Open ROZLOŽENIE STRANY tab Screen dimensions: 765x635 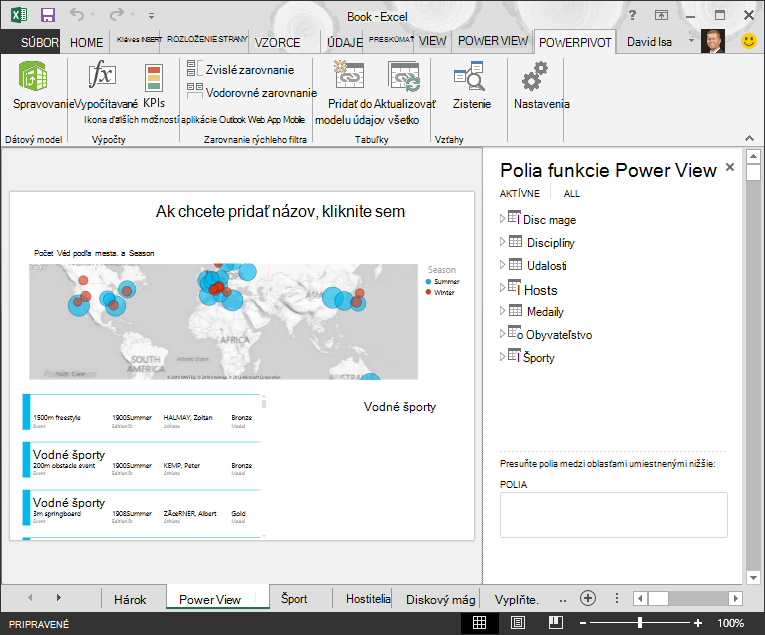[x=207, y=39]
